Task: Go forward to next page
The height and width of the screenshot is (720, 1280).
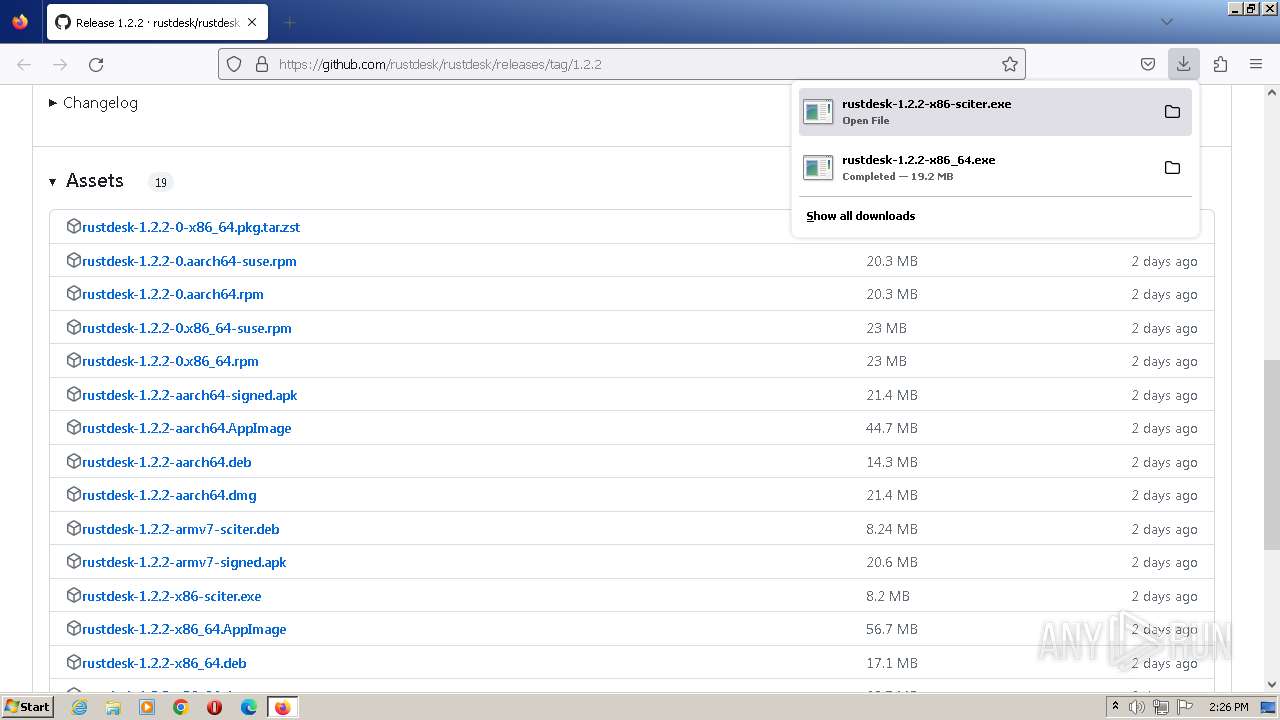Action: tap(60, 64)
